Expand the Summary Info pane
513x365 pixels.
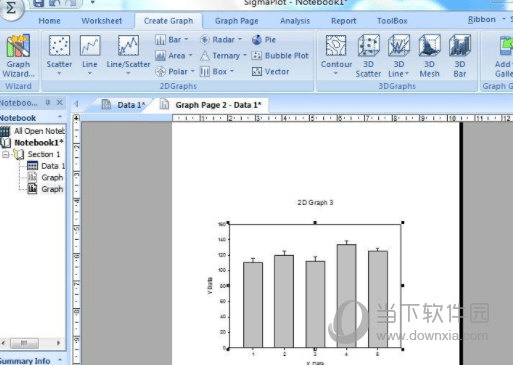60,360
